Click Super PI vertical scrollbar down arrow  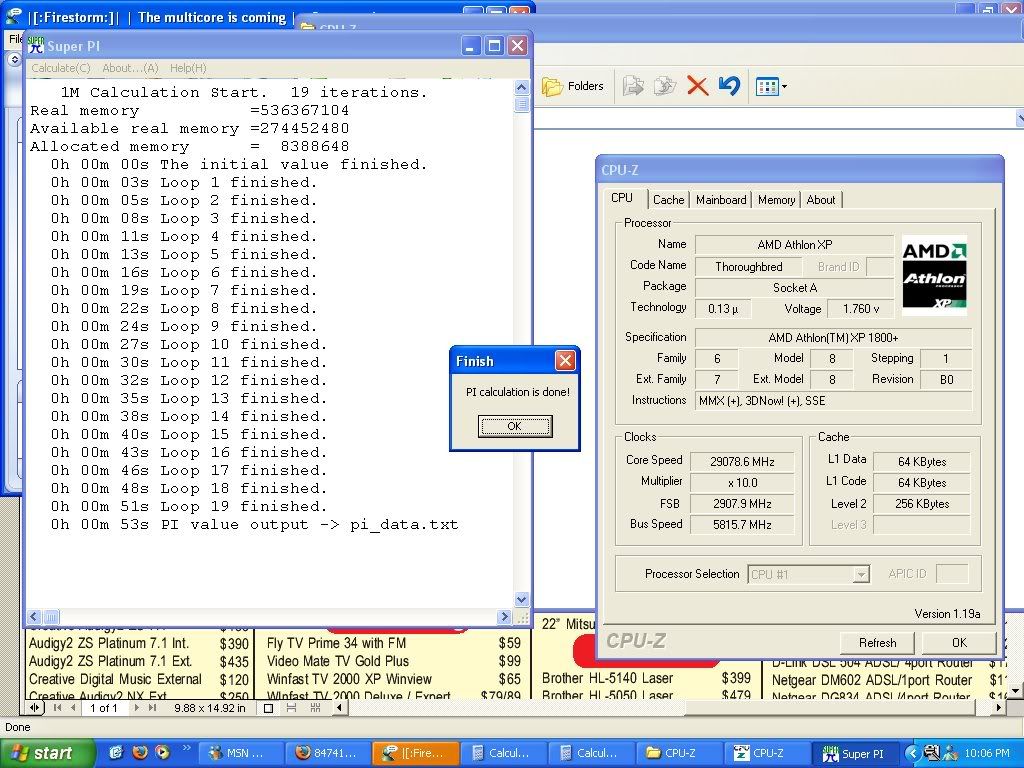click(522, 599)
